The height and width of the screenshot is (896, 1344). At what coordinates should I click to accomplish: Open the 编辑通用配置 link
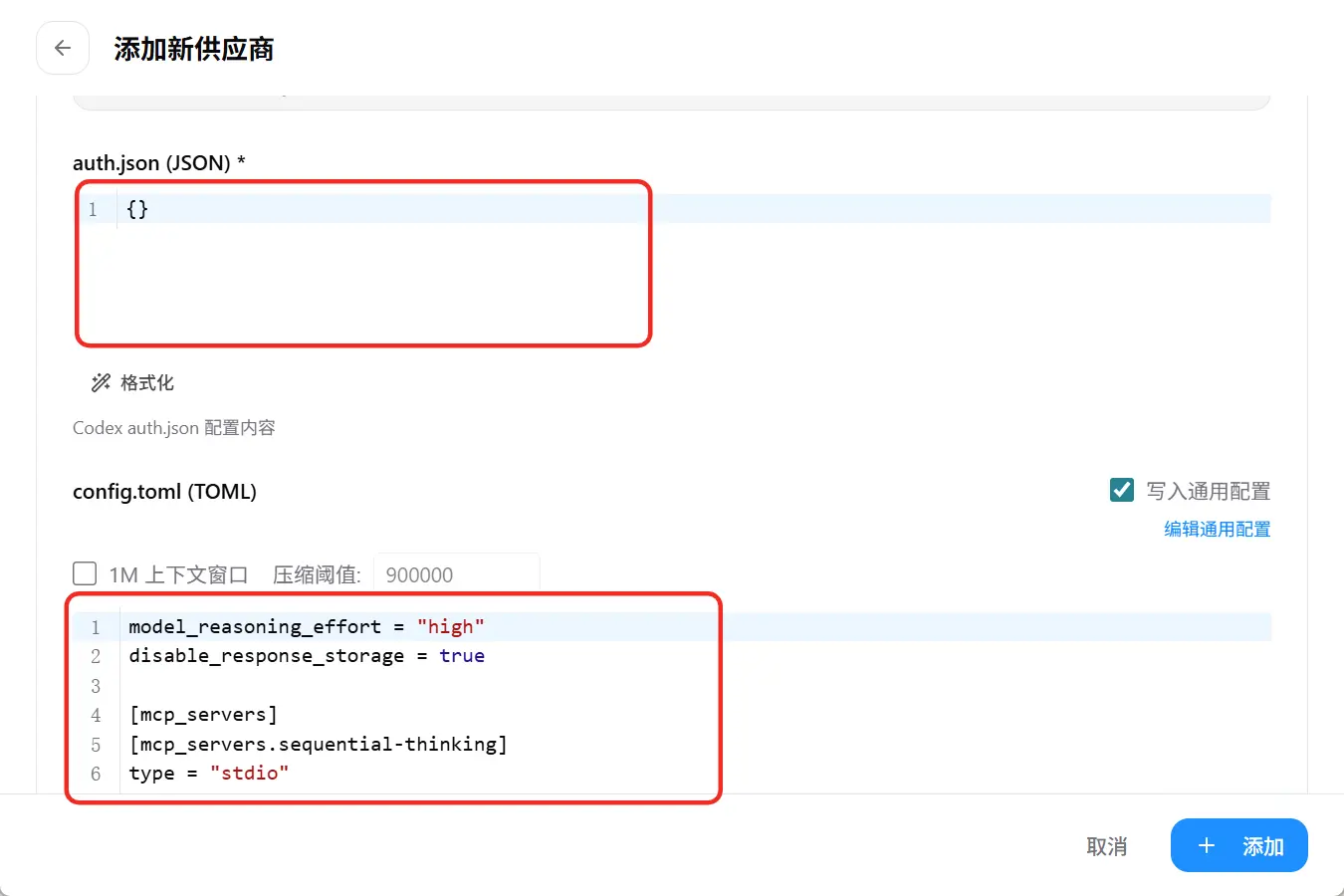[x=1217, y=530]
